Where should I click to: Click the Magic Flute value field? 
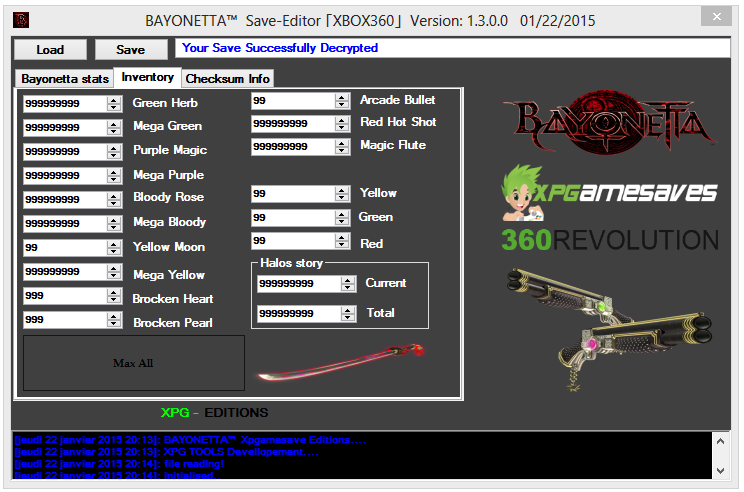pyautogui.click(x=294, y=146)
